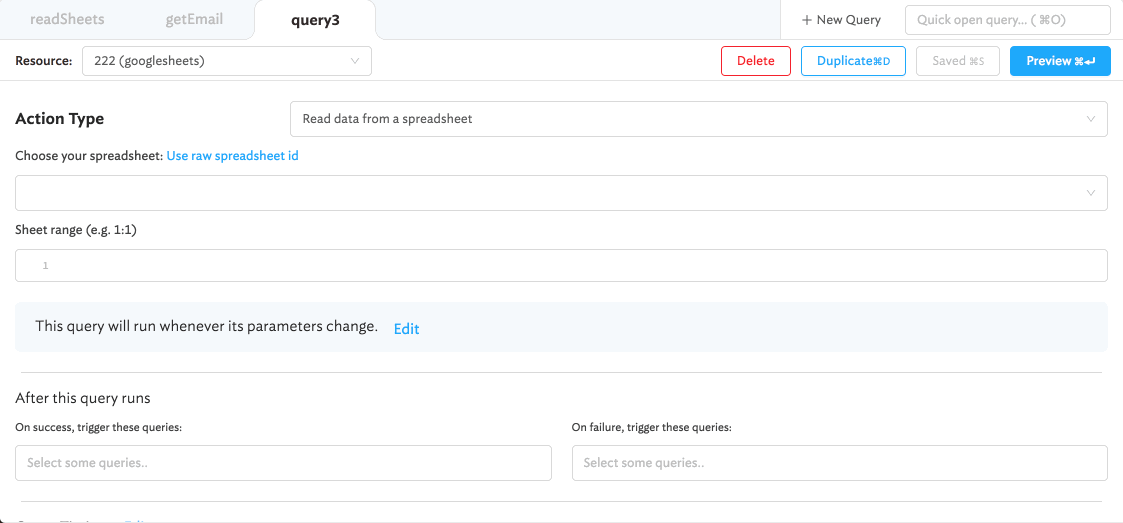Select On success trigger queries field
Viewport: 1123px width, 523px height.
[x=283, y=463]
